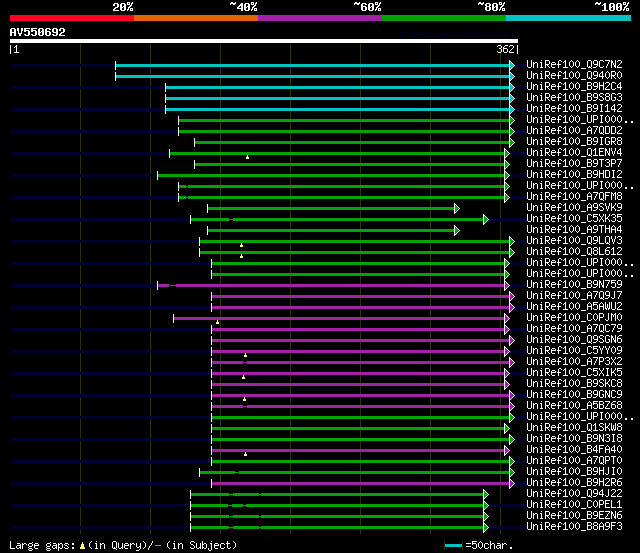
Task: Click the white start tick of UniRef100_Q940R0 alignment
Action: pyautogui.click(x=116, y=76)
